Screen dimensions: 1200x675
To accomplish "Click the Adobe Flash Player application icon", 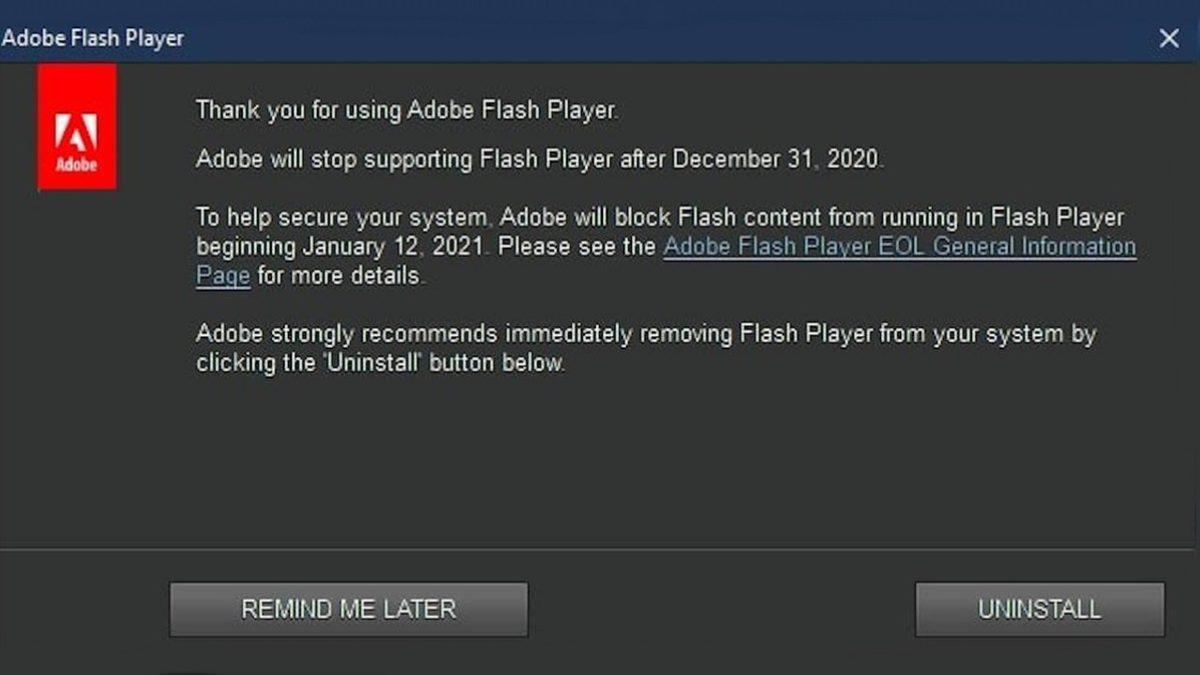I will click(77, 125).
